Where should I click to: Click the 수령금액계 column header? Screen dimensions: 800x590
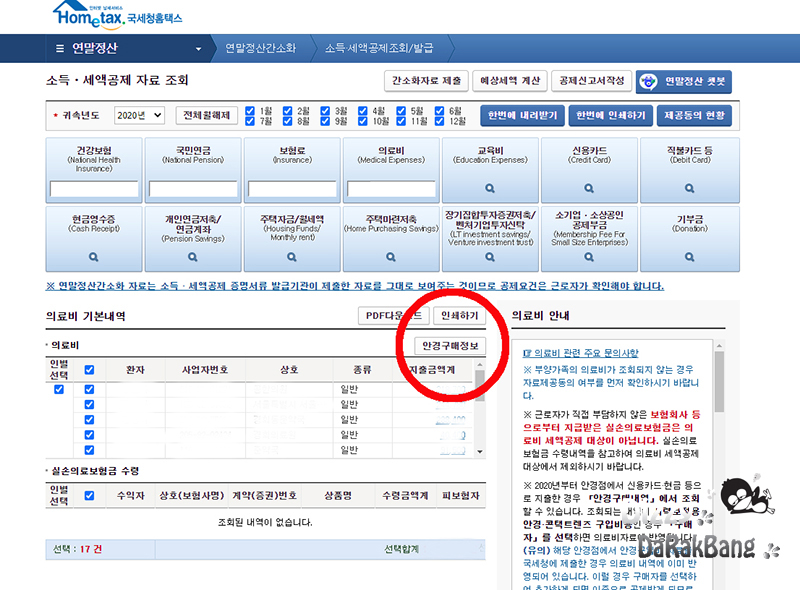(x=406, y=496)
